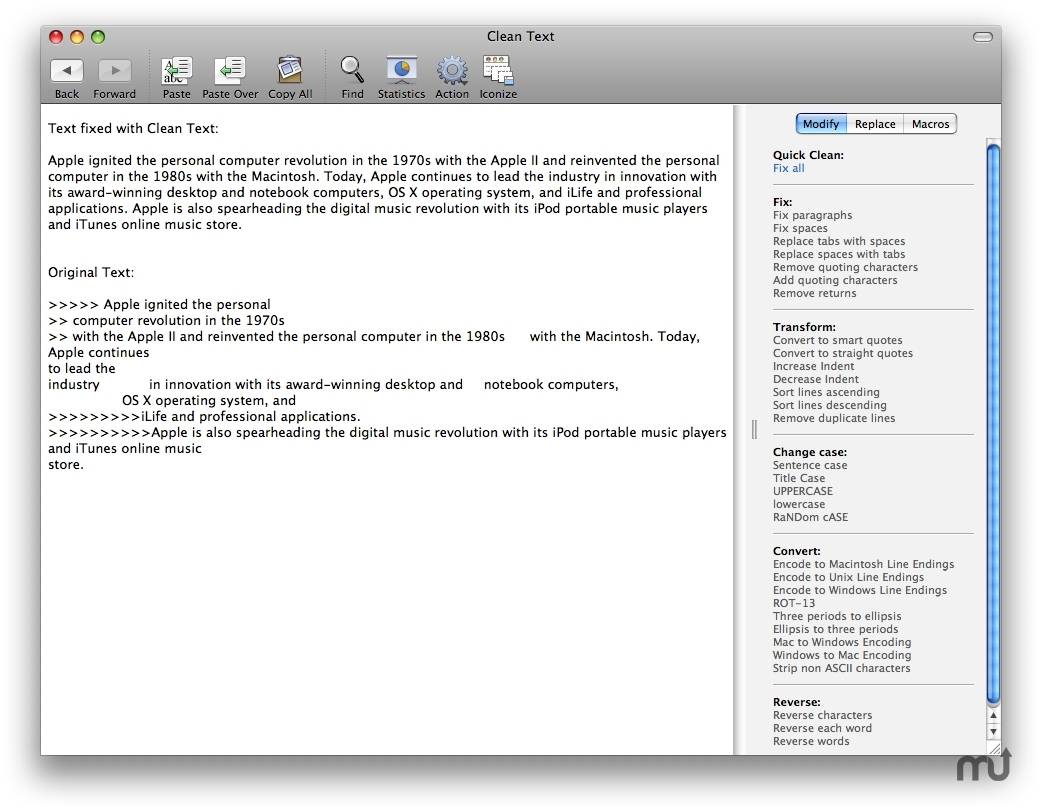Click Fix paragraphs
Image resolution: width=1042 pixels, height=811 pixels.
(x=812, y=215)
